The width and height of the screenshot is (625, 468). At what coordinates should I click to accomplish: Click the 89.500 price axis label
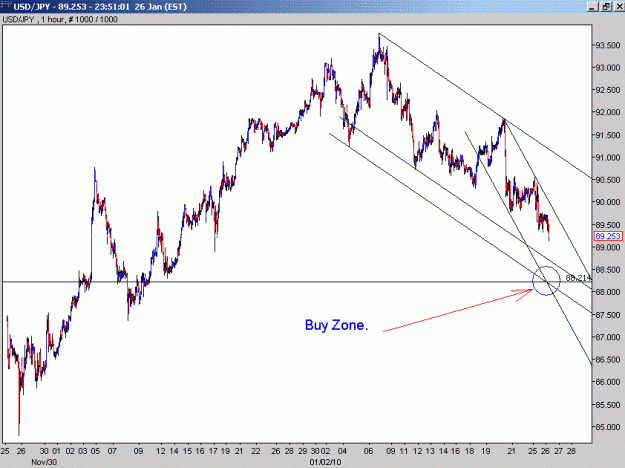tap(608, 225)
